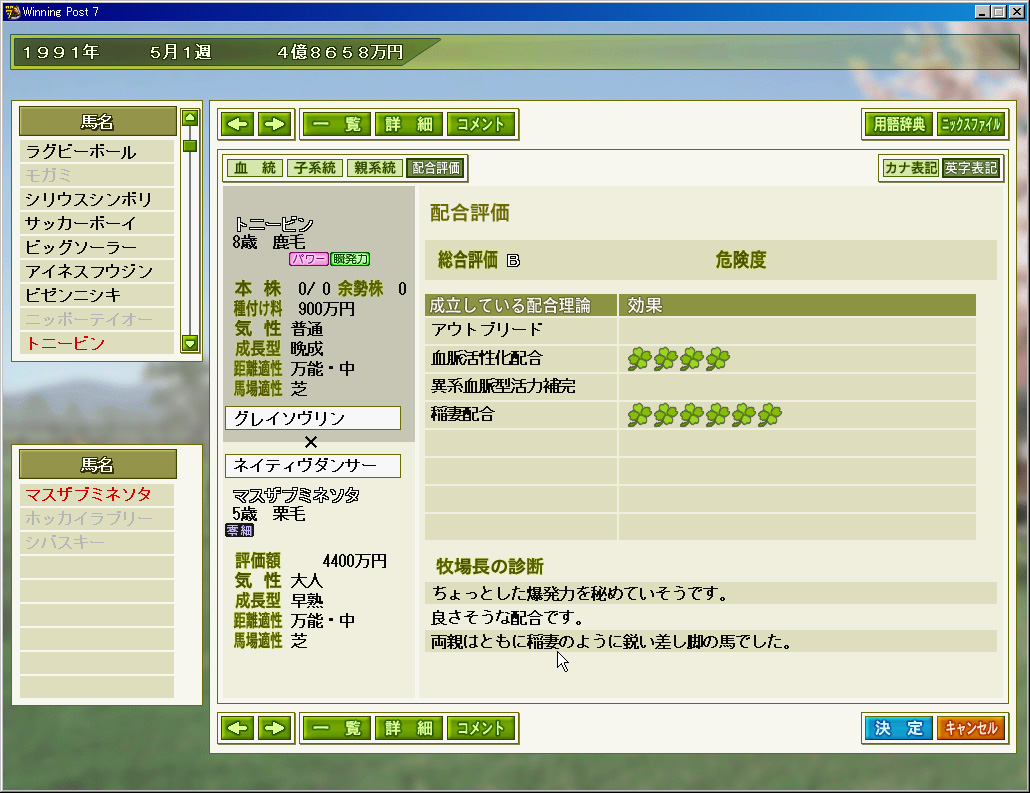Switch to the 子系統 tab

coord(315,168)
